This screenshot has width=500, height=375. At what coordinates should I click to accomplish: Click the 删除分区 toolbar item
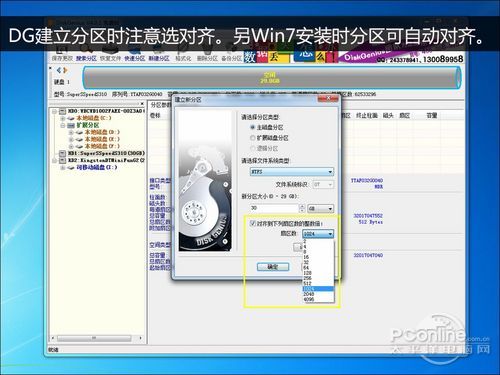tap(207, 58)
